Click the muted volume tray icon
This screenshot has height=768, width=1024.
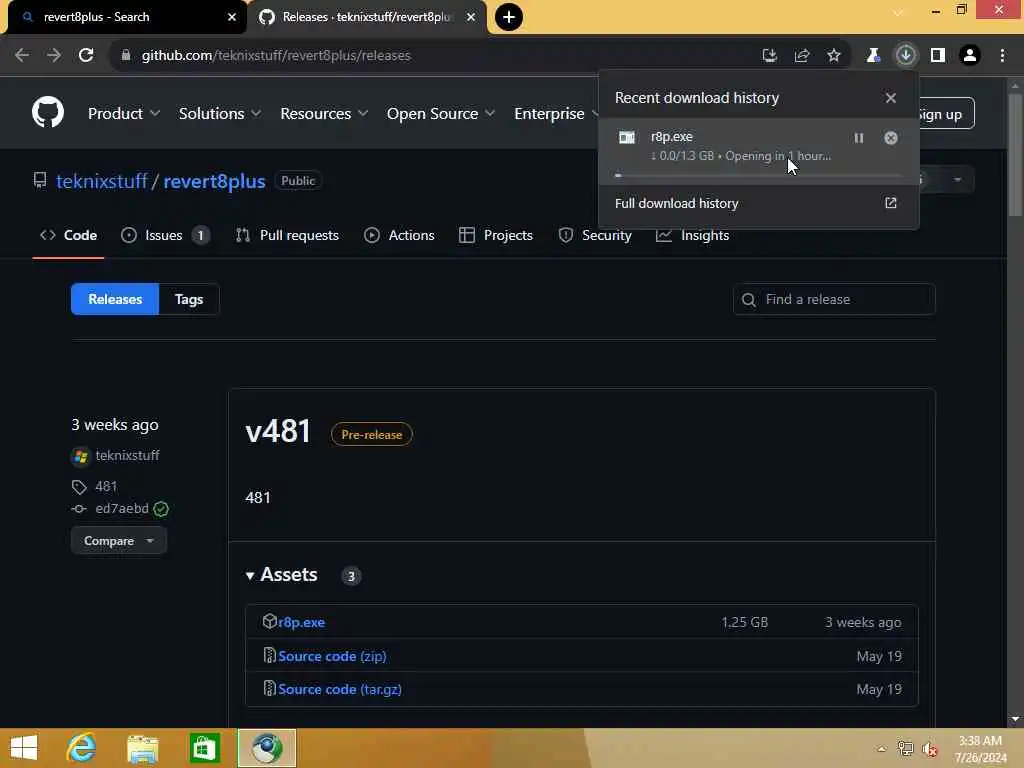[x=930, y=748]
